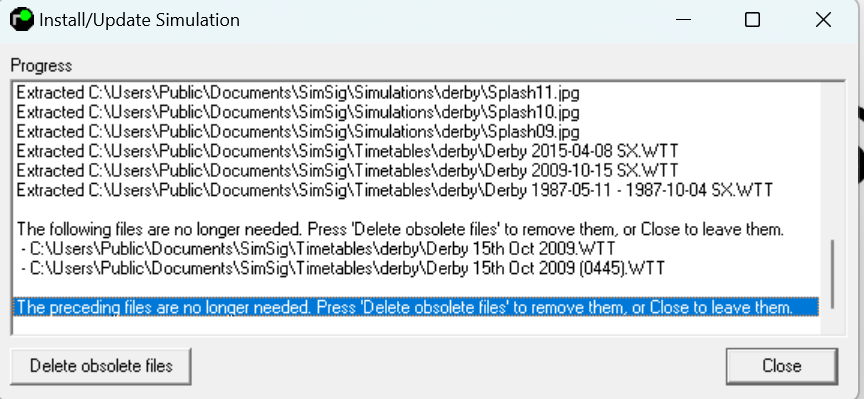Minimize the Install/Update Simulation window

(683, 20)
